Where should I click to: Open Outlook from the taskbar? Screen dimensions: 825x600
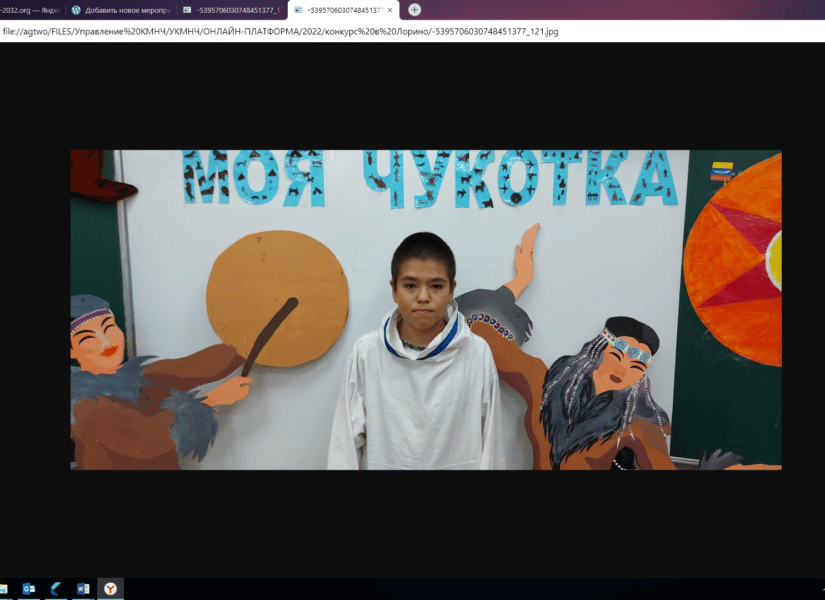pyautogui.click(x=29, y=589)
